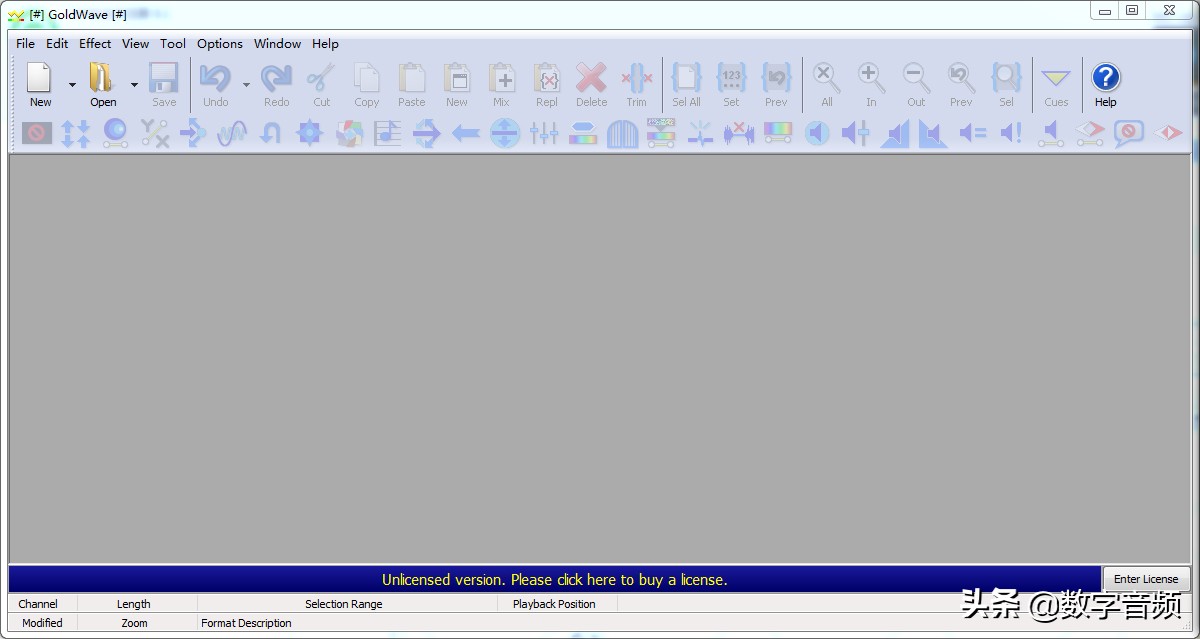
Task: Click the 'Unlicensed version' buy license banner
Action: click(555, 580)
